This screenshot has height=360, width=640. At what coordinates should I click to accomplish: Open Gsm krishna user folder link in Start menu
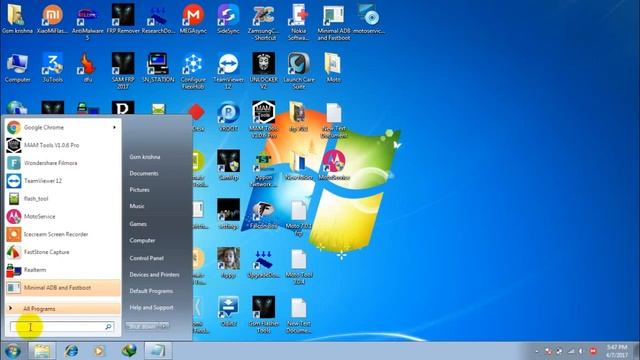point(145,157)
